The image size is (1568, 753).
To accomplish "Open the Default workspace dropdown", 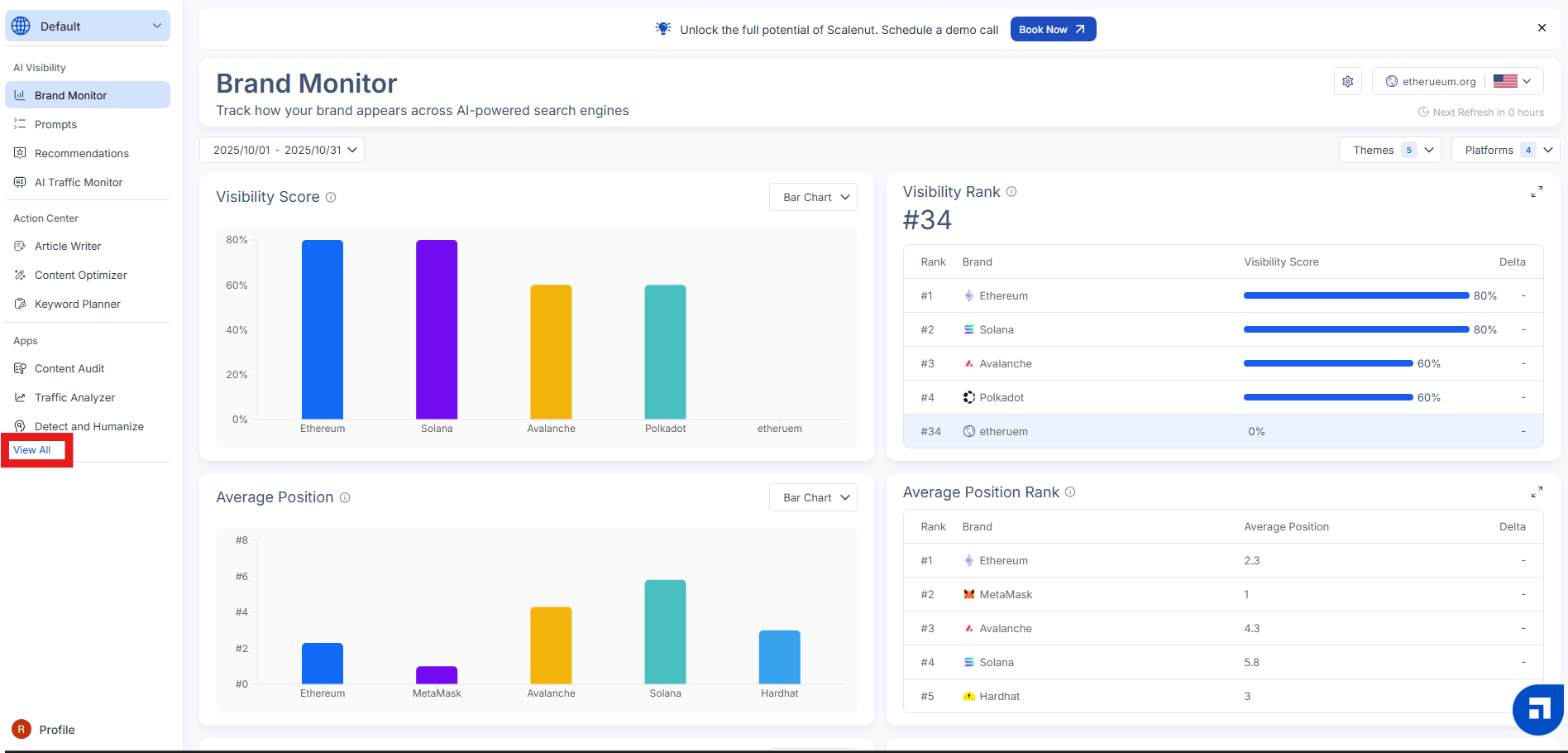I will coord(88,26).
